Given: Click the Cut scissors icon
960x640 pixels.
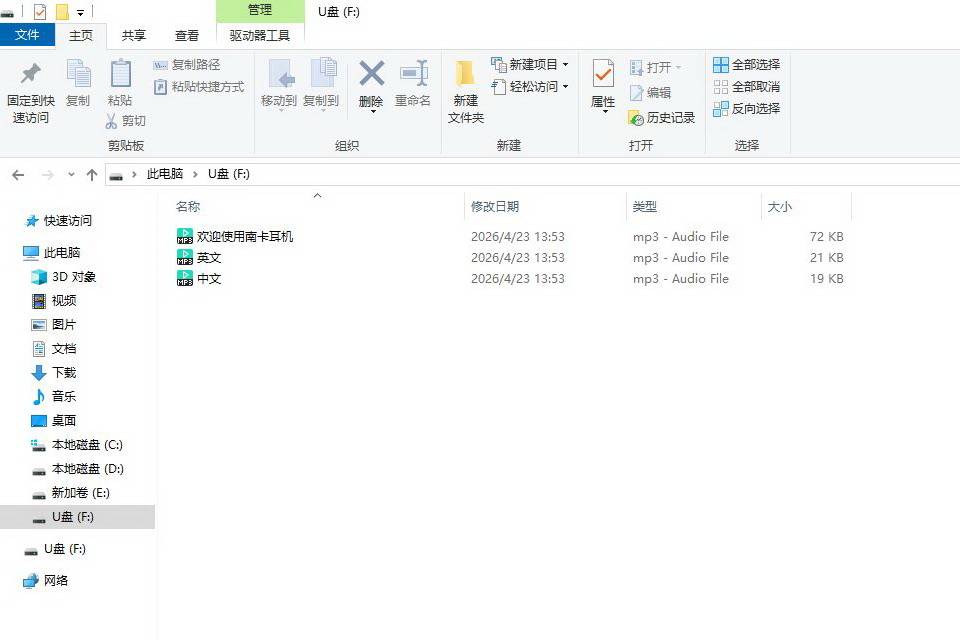Looking at the screenshot, I should (111, 121).
